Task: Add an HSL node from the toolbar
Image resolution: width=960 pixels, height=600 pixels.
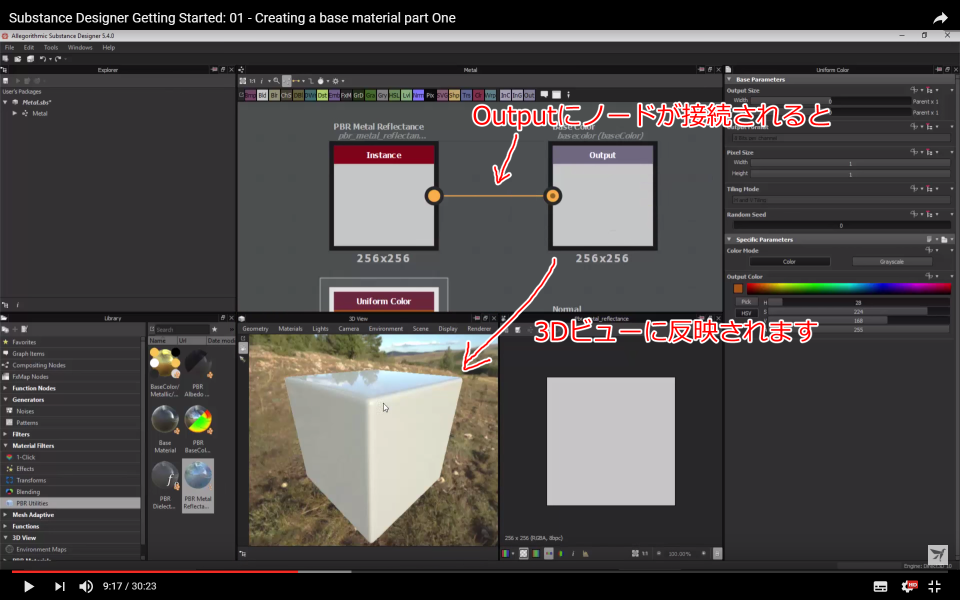Action: [x=394, y=95]
